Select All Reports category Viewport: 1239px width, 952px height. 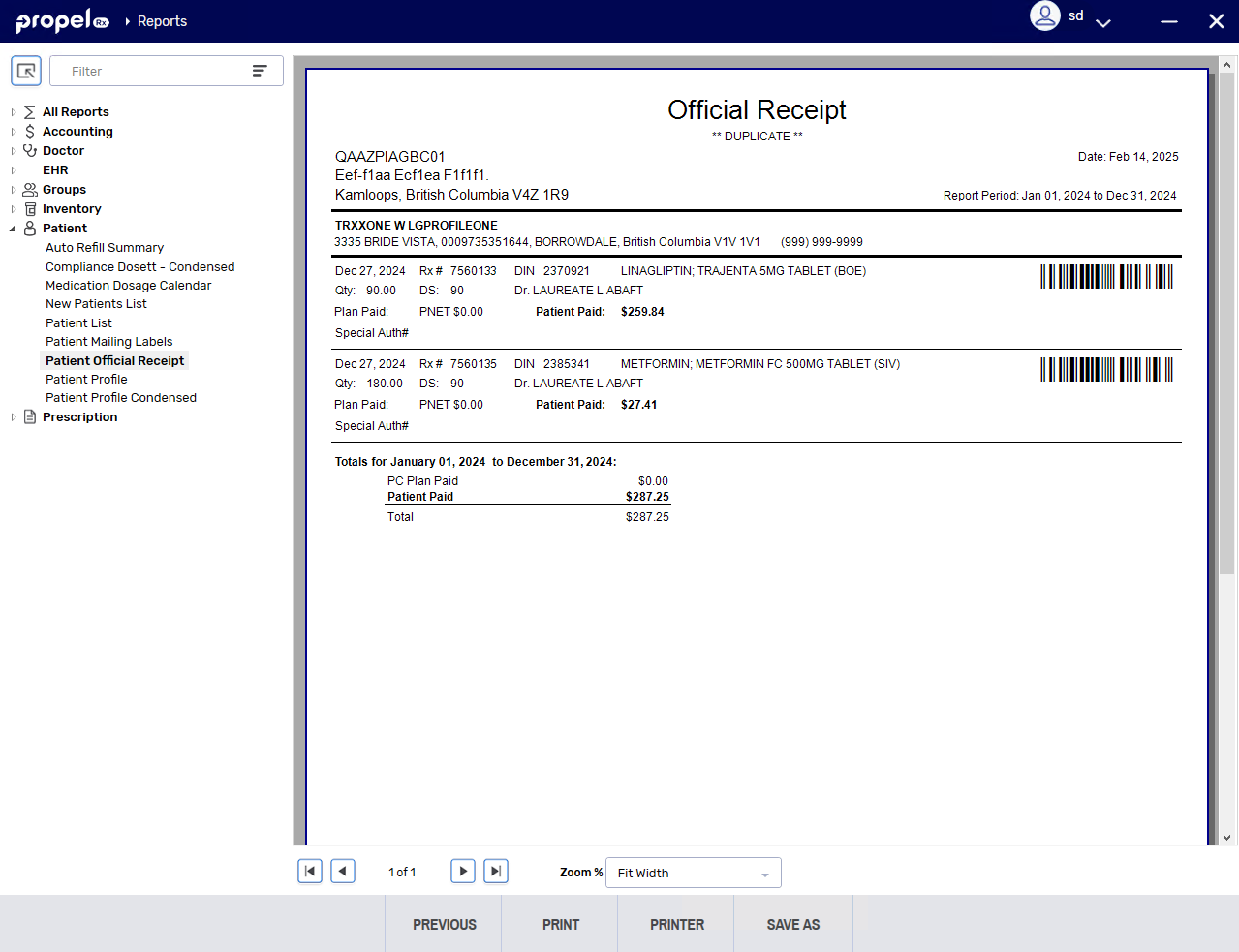click(76, 112)
